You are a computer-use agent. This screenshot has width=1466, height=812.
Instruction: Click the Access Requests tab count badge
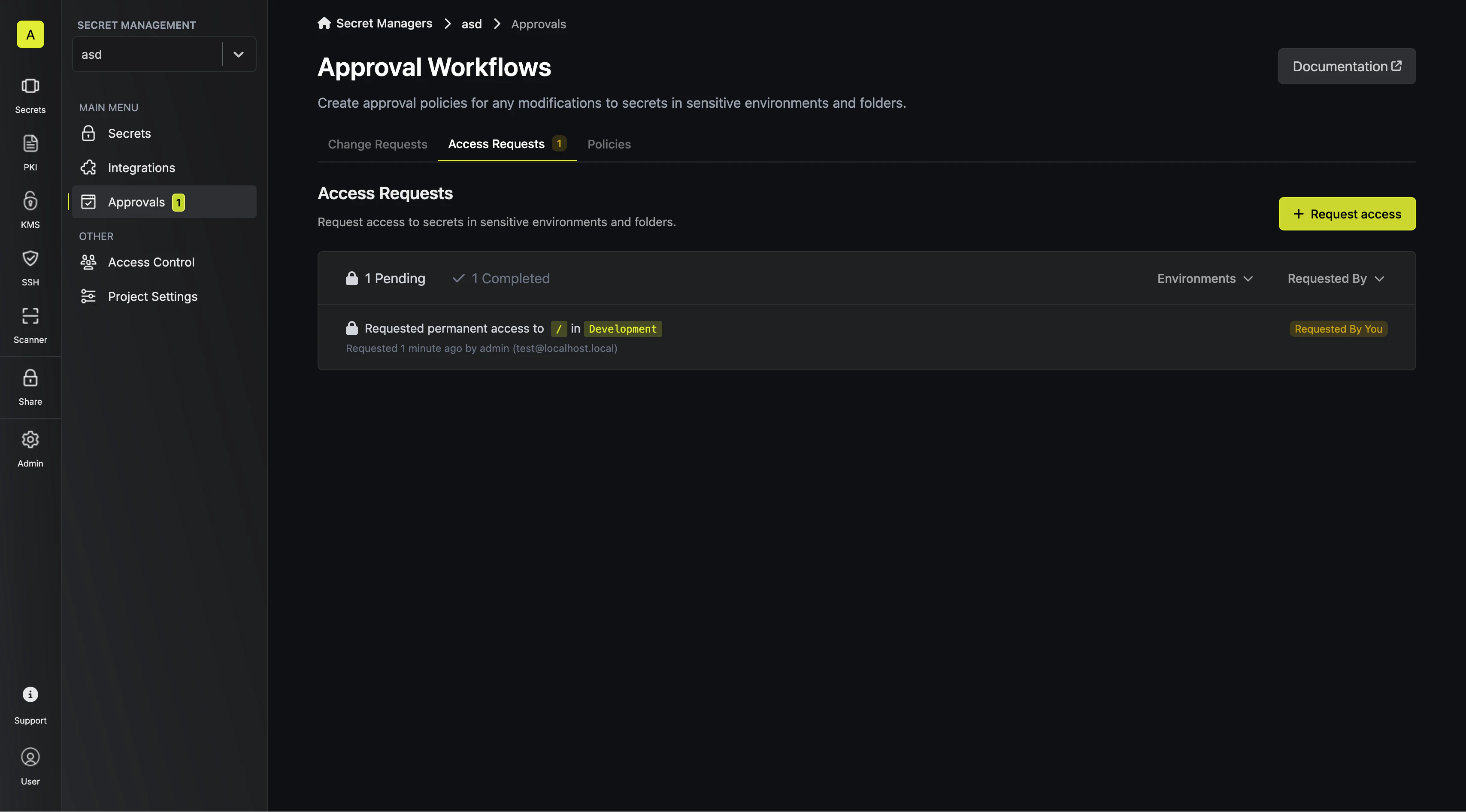click(559, 143)
